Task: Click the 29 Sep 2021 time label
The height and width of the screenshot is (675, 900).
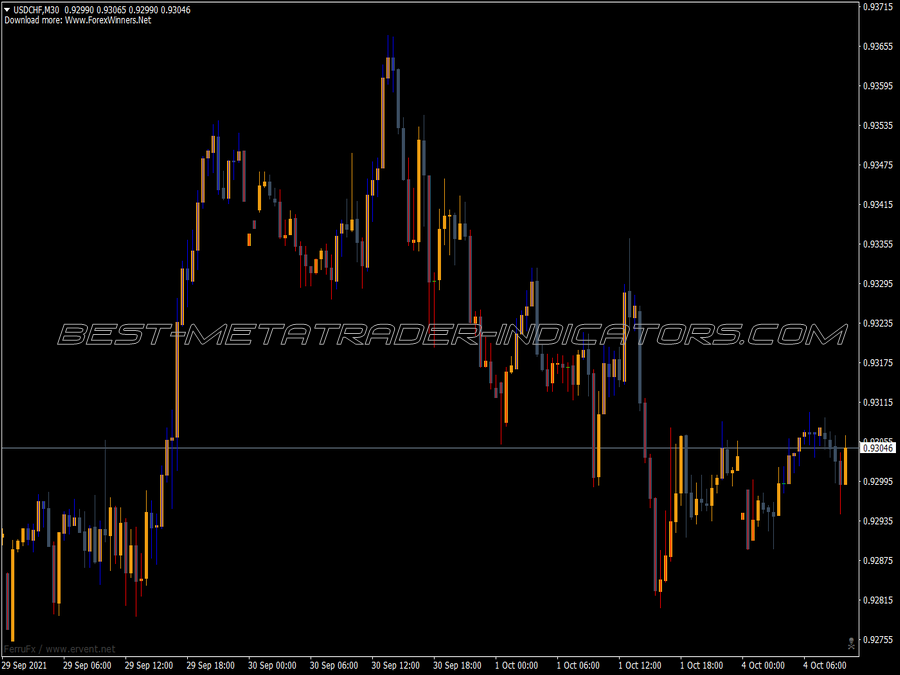Action: (24, 666)
